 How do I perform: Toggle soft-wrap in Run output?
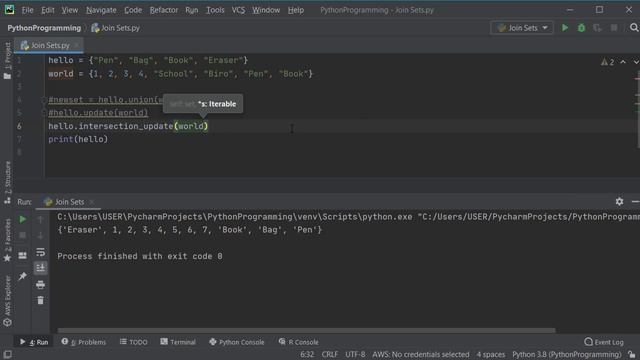(x=40, y=252)
